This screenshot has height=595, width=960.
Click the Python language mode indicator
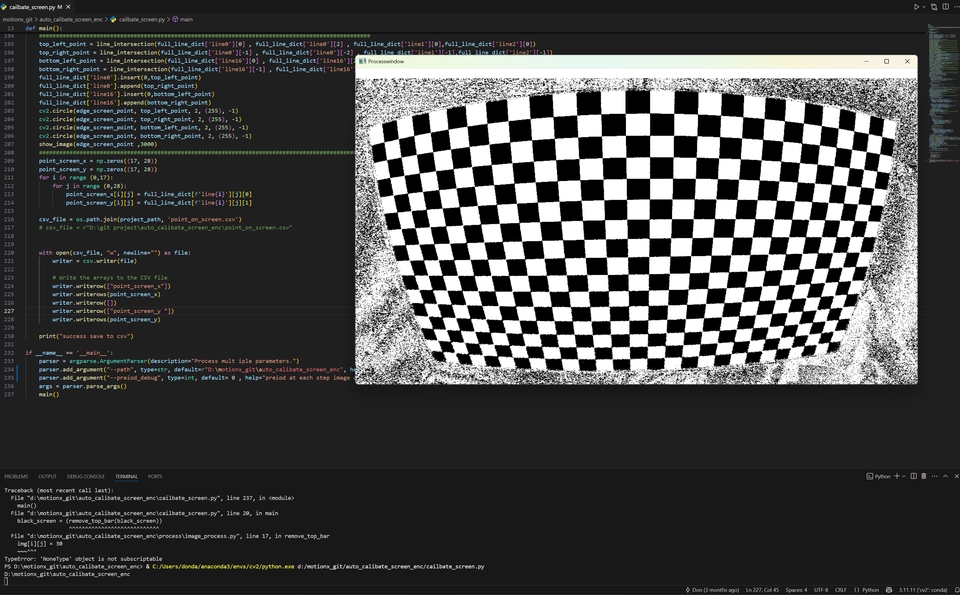868,590
